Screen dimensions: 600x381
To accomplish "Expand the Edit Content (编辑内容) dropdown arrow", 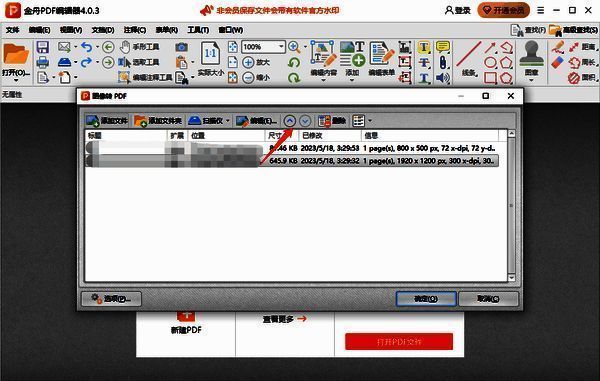I will coord(323,80).
